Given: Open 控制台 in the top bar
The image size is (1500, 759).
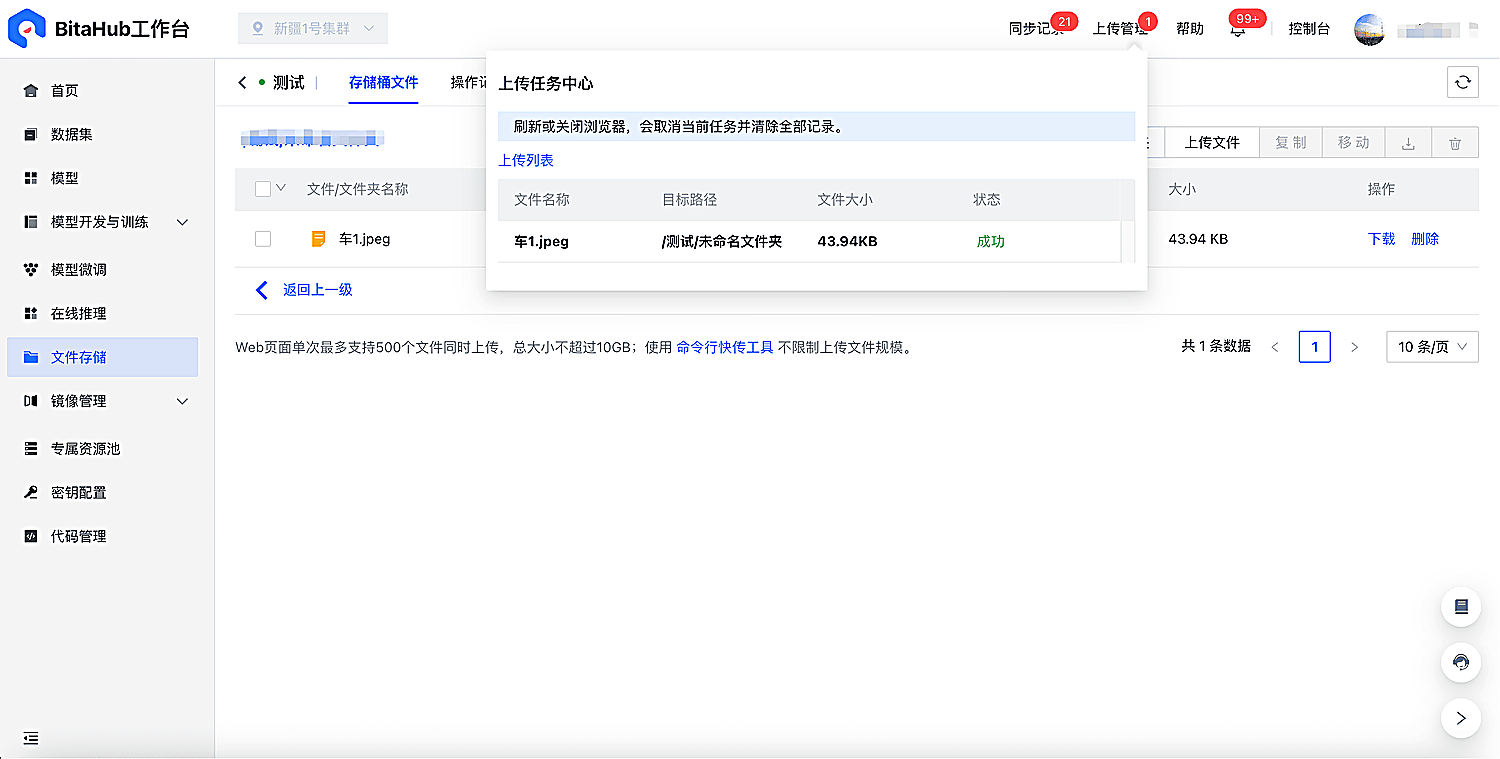Looking at the screenshot, I should [x=1309, y=29].
